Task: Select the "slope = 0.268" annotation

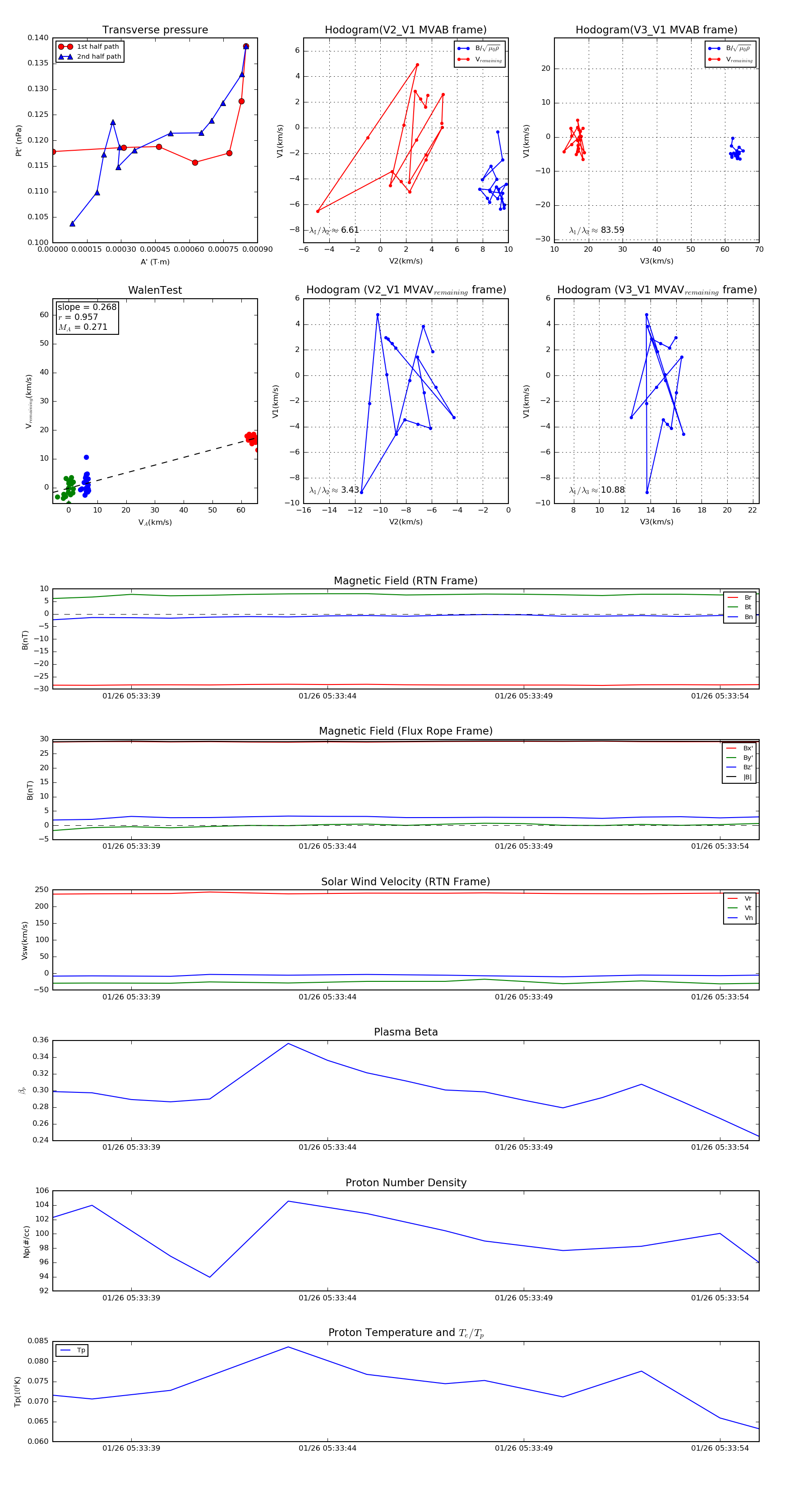Action: point(87,307)
